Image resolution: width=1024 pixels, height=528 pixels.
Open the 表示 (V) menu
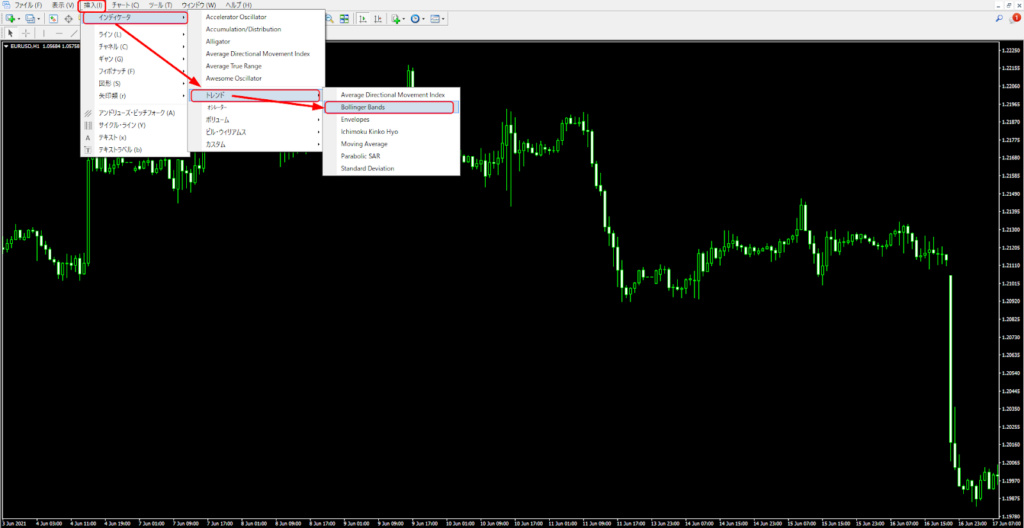(x=63, y=5)
